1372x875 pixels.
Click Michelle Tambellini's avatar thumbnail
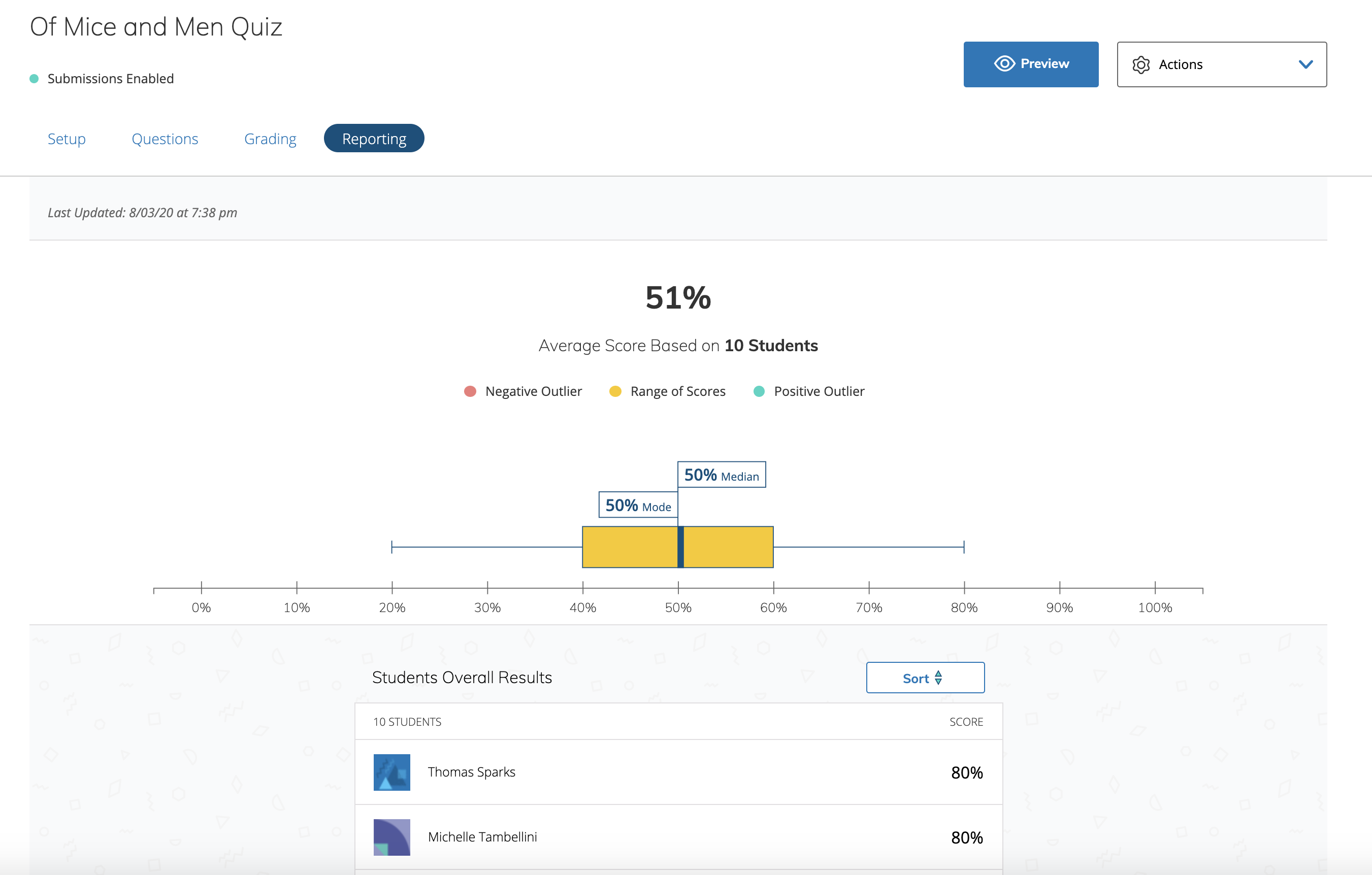pos(391,837)
